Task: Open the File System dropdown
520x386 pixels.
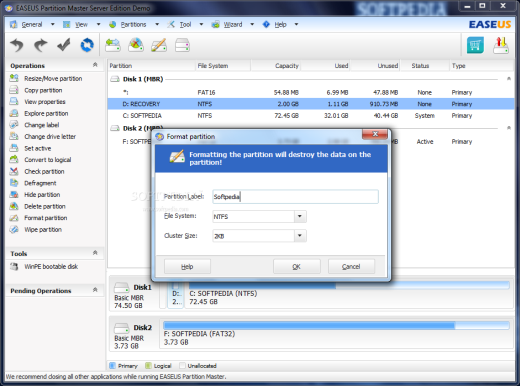Action: pos(300,216)
